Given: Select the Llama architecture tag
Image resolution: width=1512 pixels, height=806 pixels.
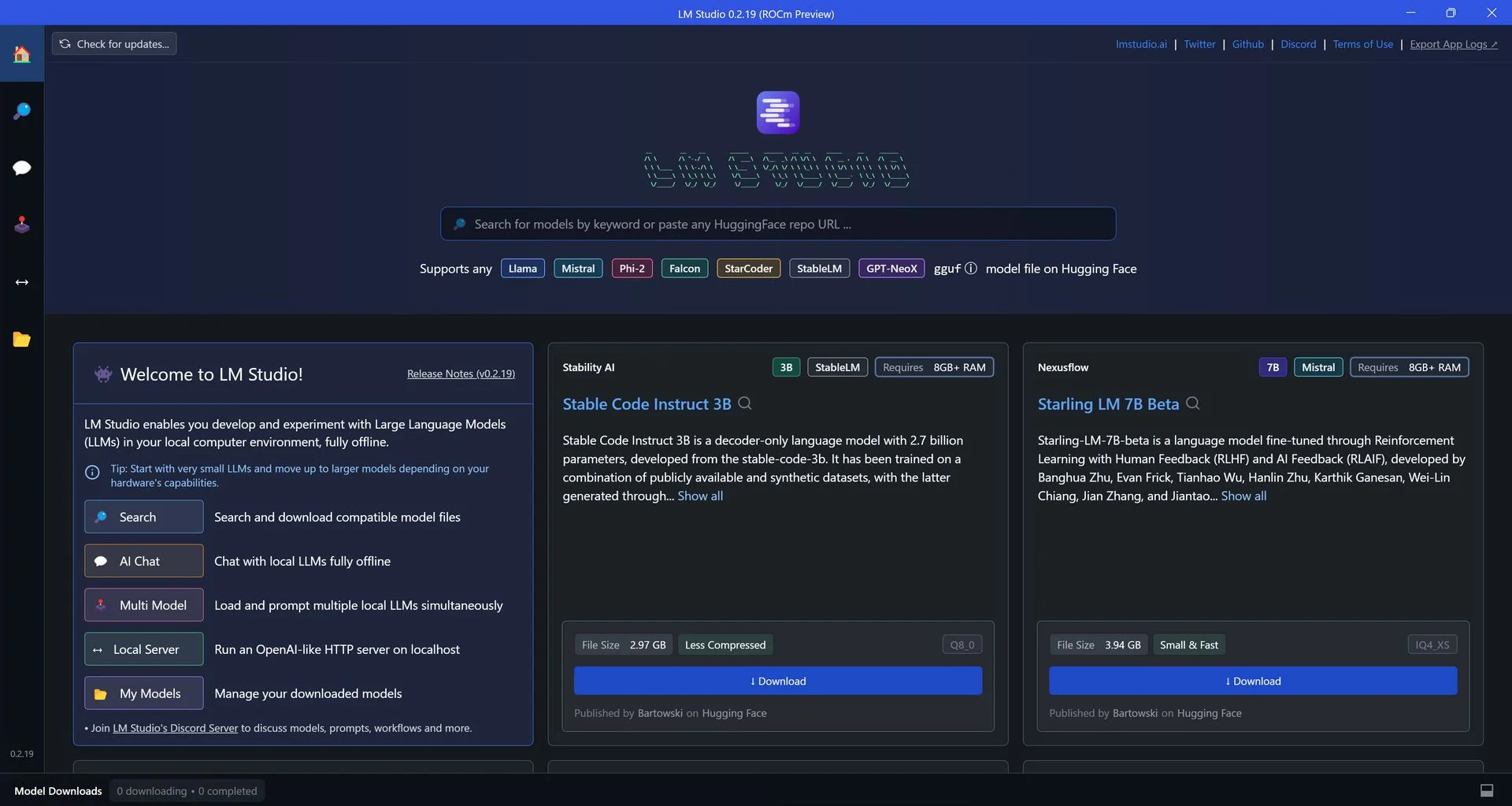Looking at the screenshot, I should coord(523,269).
